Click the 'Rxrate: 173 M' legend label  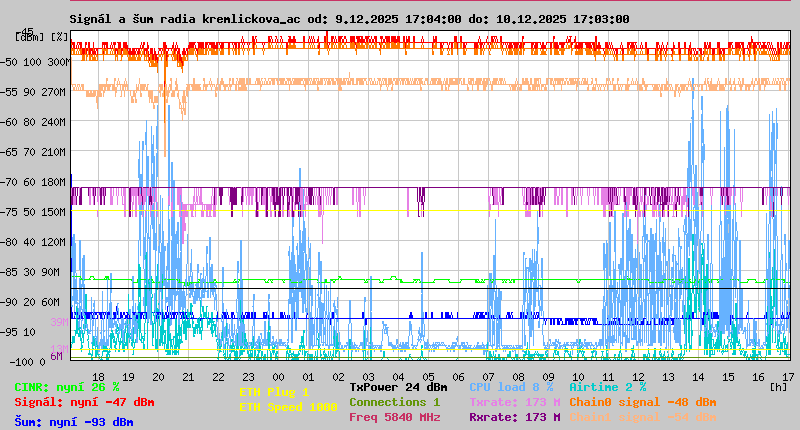[515, 417]
